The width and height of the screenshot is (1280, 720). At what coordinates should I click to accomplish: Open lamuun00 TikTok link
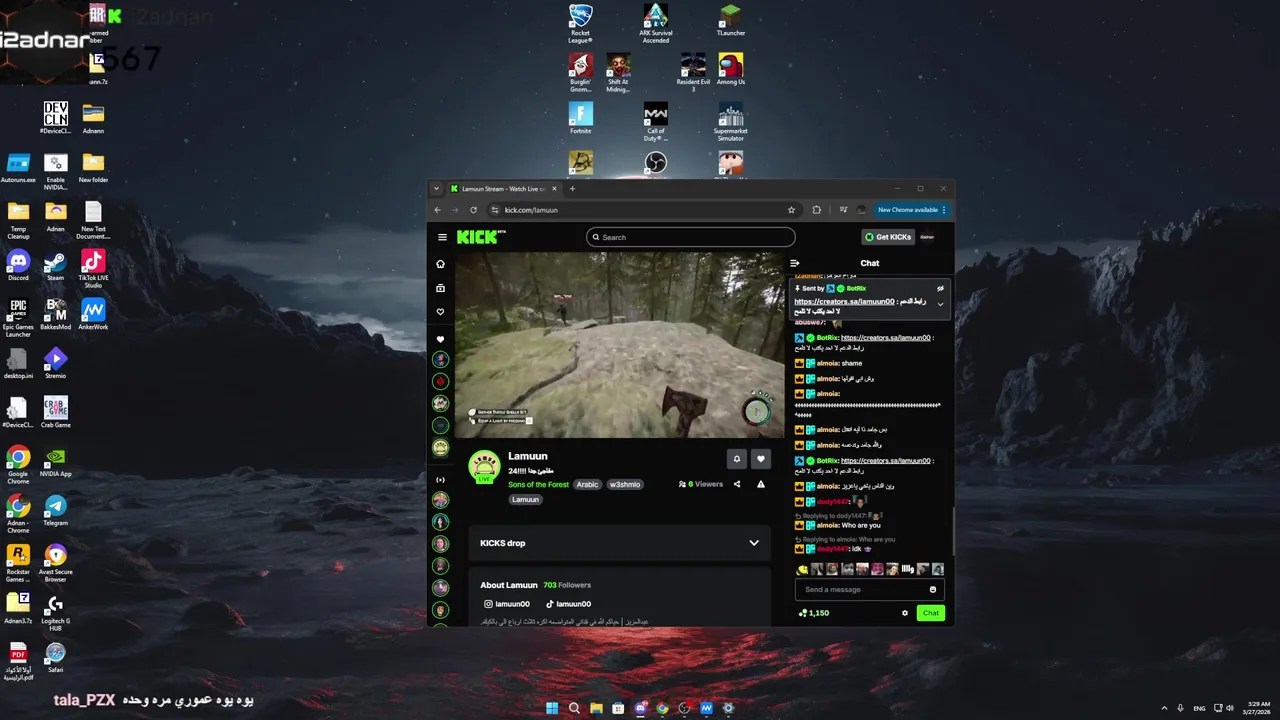click(568, 604)
